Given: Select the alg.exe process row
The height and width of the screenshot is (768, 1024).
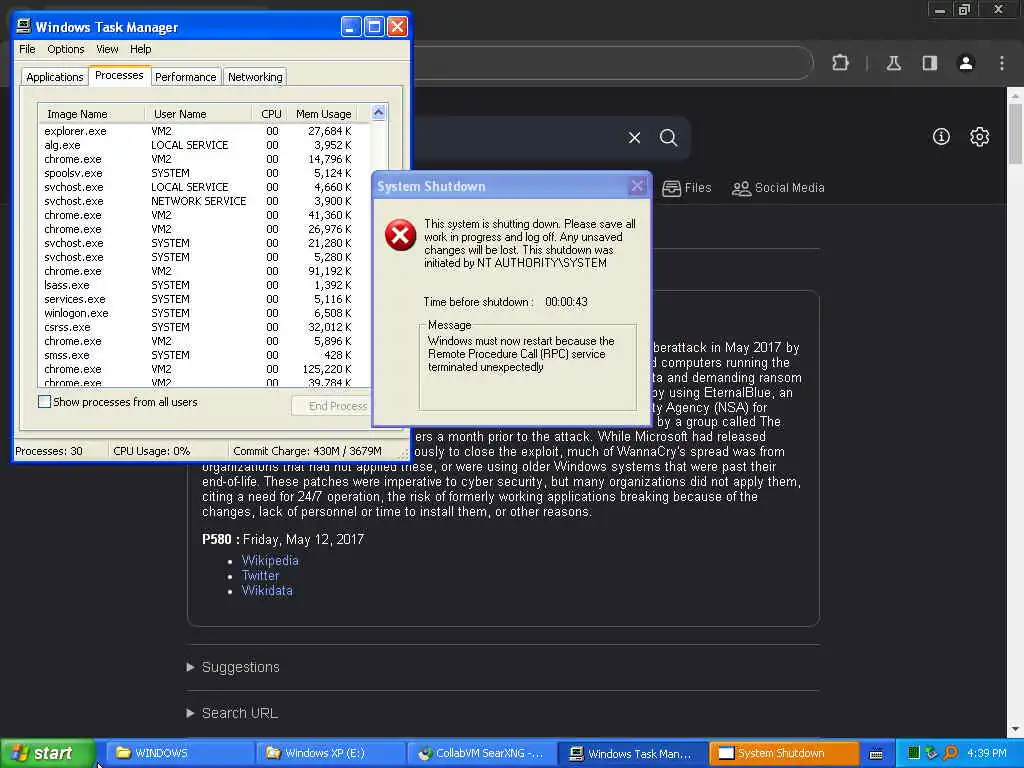Looking at the screenshot, I should coord(204,145).
